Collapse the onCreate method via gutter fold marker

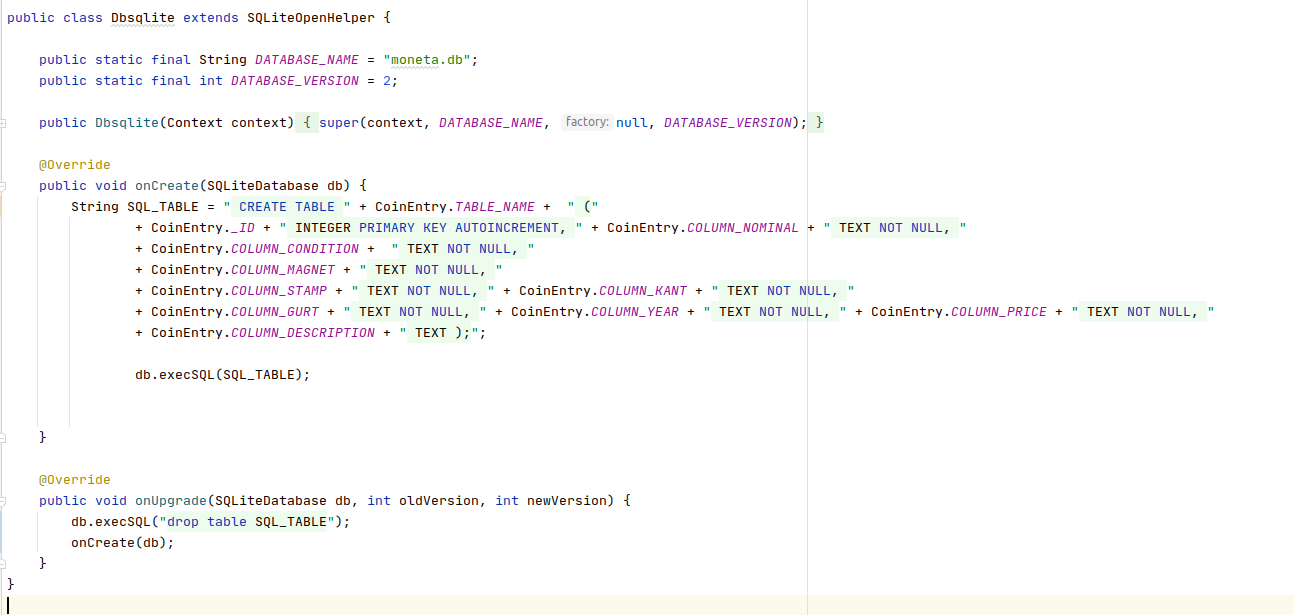(3, 186)
